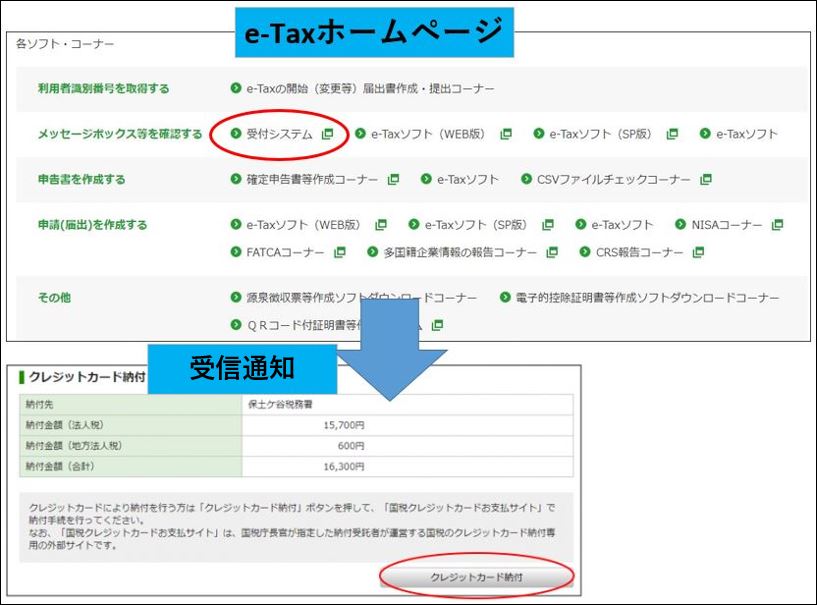The height and width of the screenshot is (605, 817).
Task: Click クレジットカード納付 section title
Action: point(87,377)
